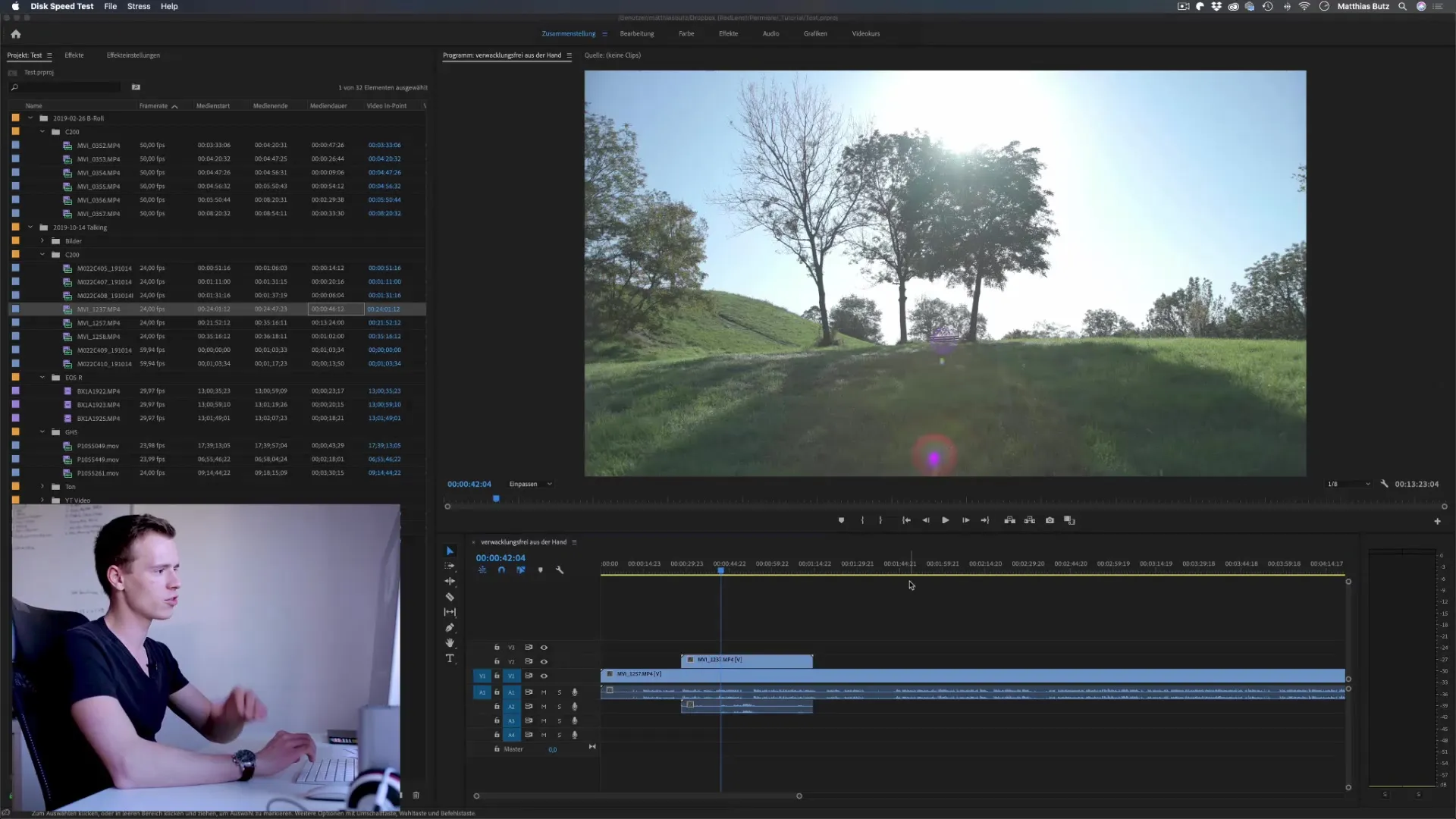This screenshot has width=1456, height=819.
Task: Expand the Bilder bin
Action: pyautogui.click(x=42, y=241)
